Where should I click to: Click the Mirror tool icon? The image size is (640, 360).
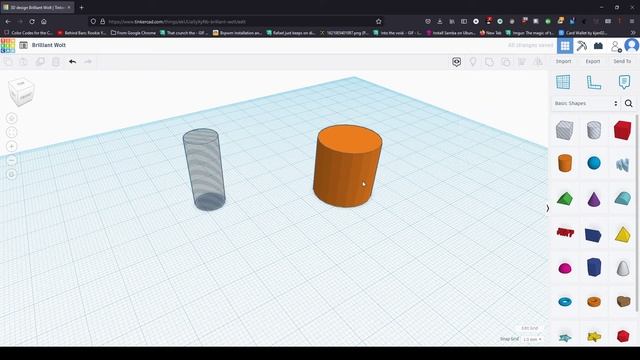538,62
